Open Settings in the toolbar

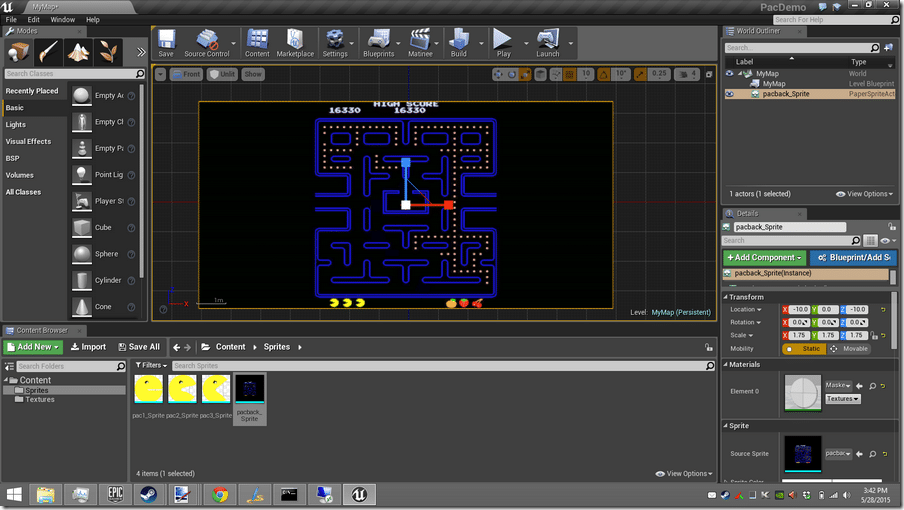click(x=335, y=43)
